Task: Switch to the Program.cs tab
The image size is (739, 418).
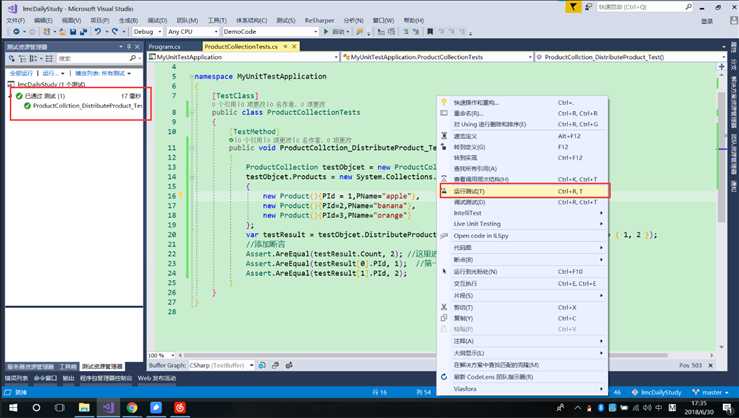Action: tap(164, 47)
